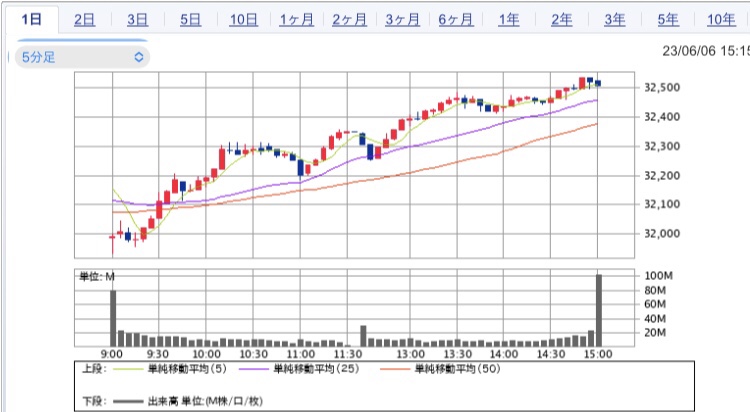750x412 pixels.
Task: Click the 13:00 time axis label
Action: (410, 354)
